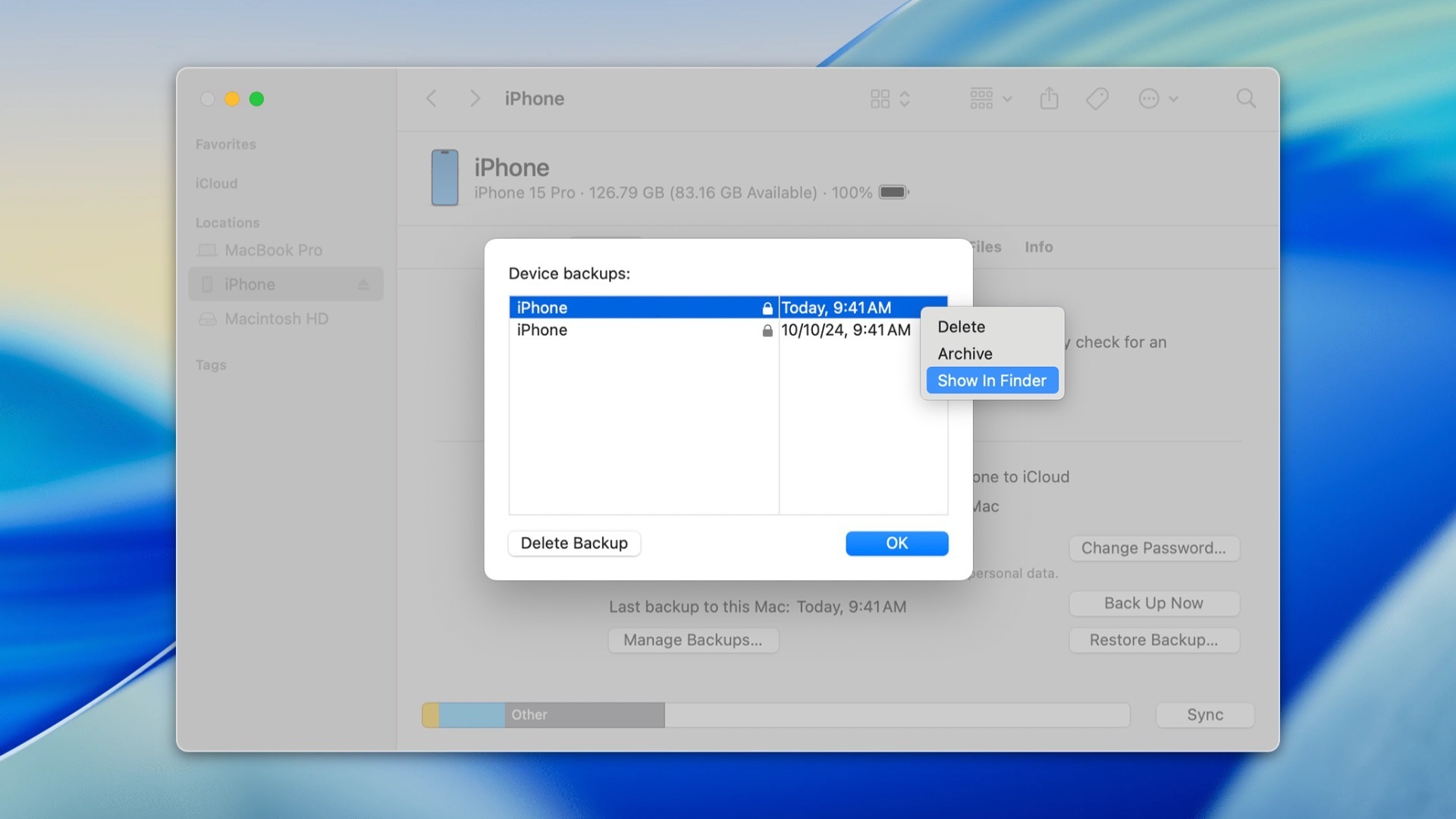The width and height of the screenshot is (1456, 819).
Task: Click the Restore Backup... button
Action: 1153,640
